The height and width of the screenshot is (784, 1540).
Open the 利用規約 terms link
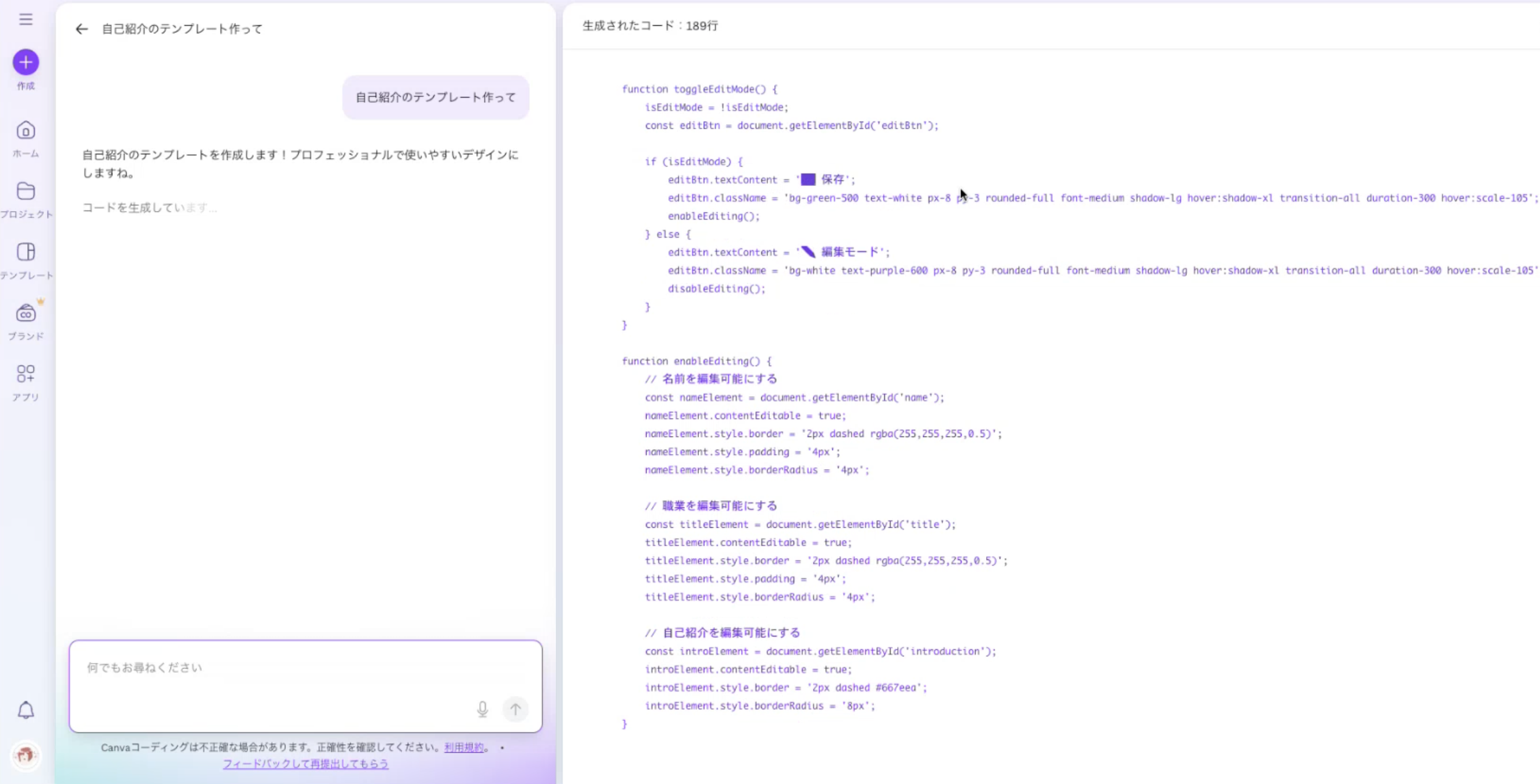464,747
